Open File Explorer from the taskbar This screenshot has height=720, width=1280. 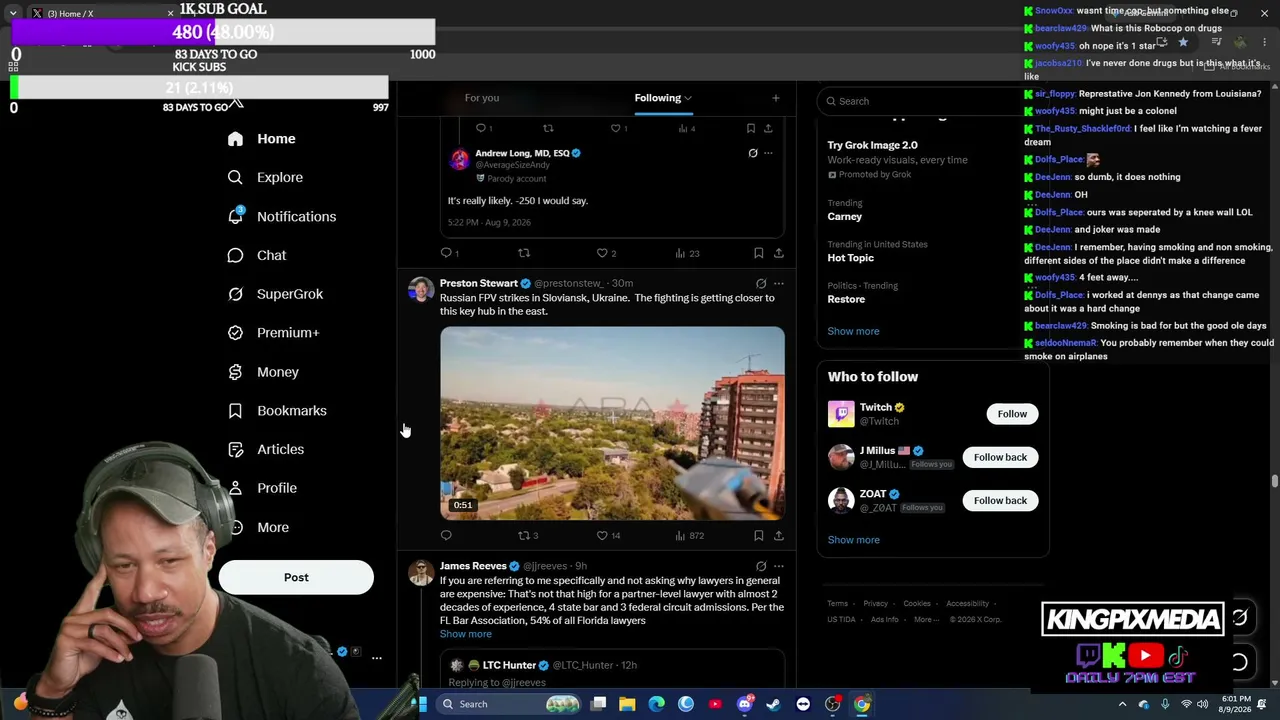[627, 704]
